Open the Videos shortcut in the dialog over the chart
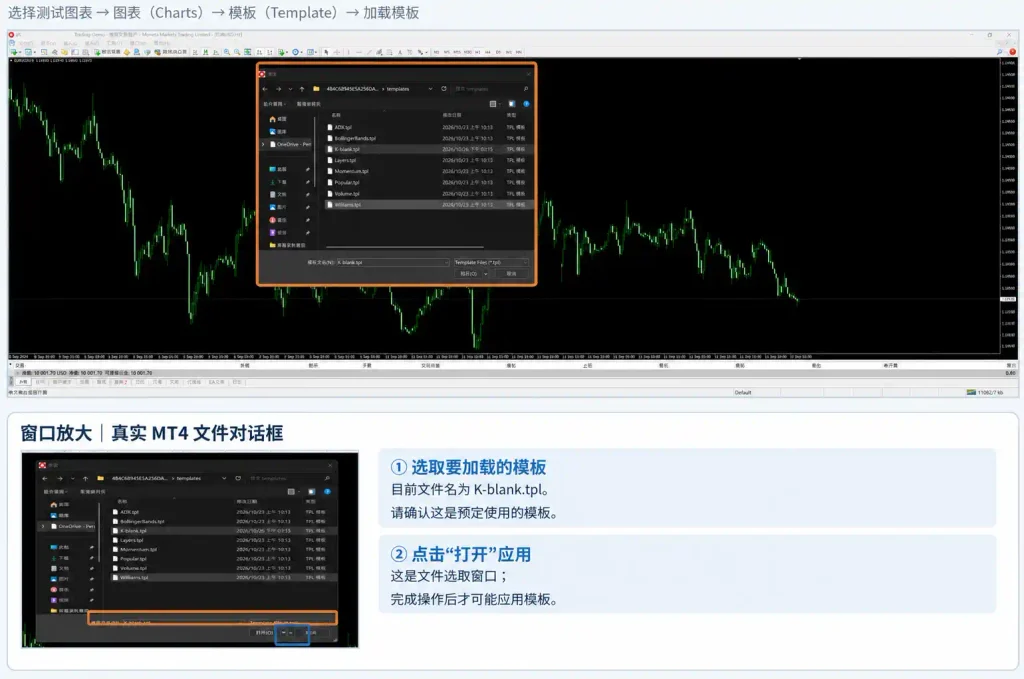Viewport: 1024px width, 679px height. pyautogui.click(x=278, y=232)
